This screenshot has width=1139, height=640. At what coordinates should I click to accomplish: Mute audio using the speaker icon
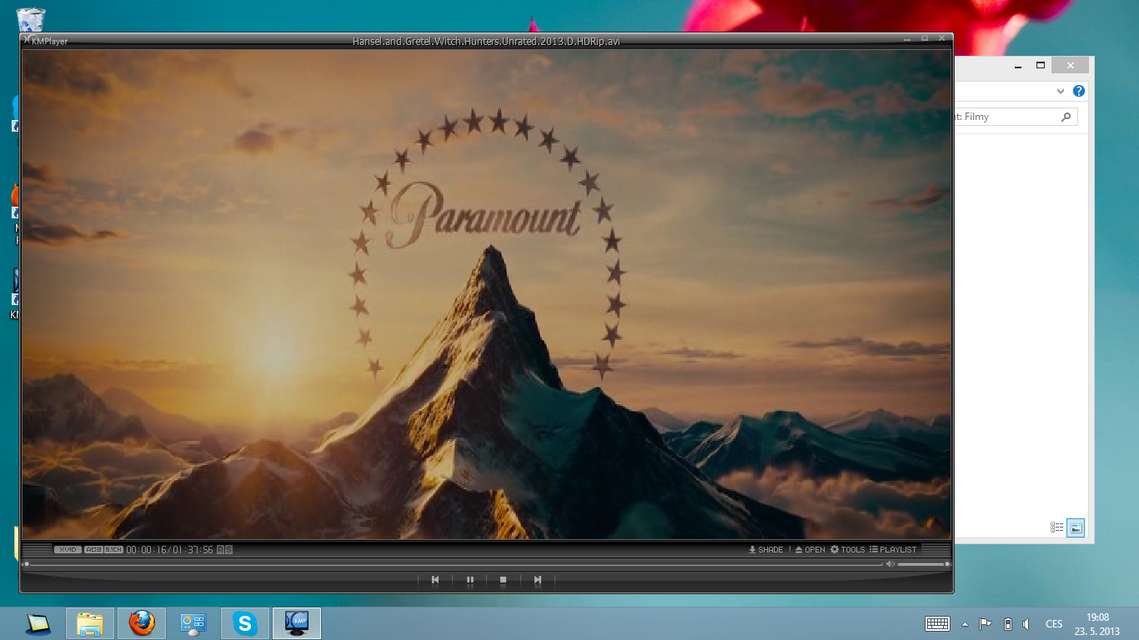coord(890,564)
